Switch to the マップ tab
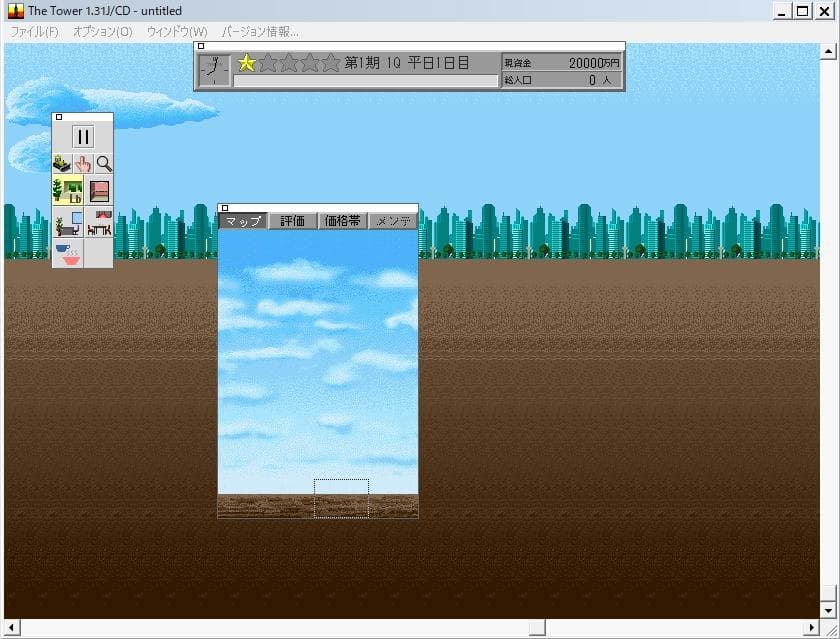The width and height of the screenshot is (840, 639). point(243,221)
